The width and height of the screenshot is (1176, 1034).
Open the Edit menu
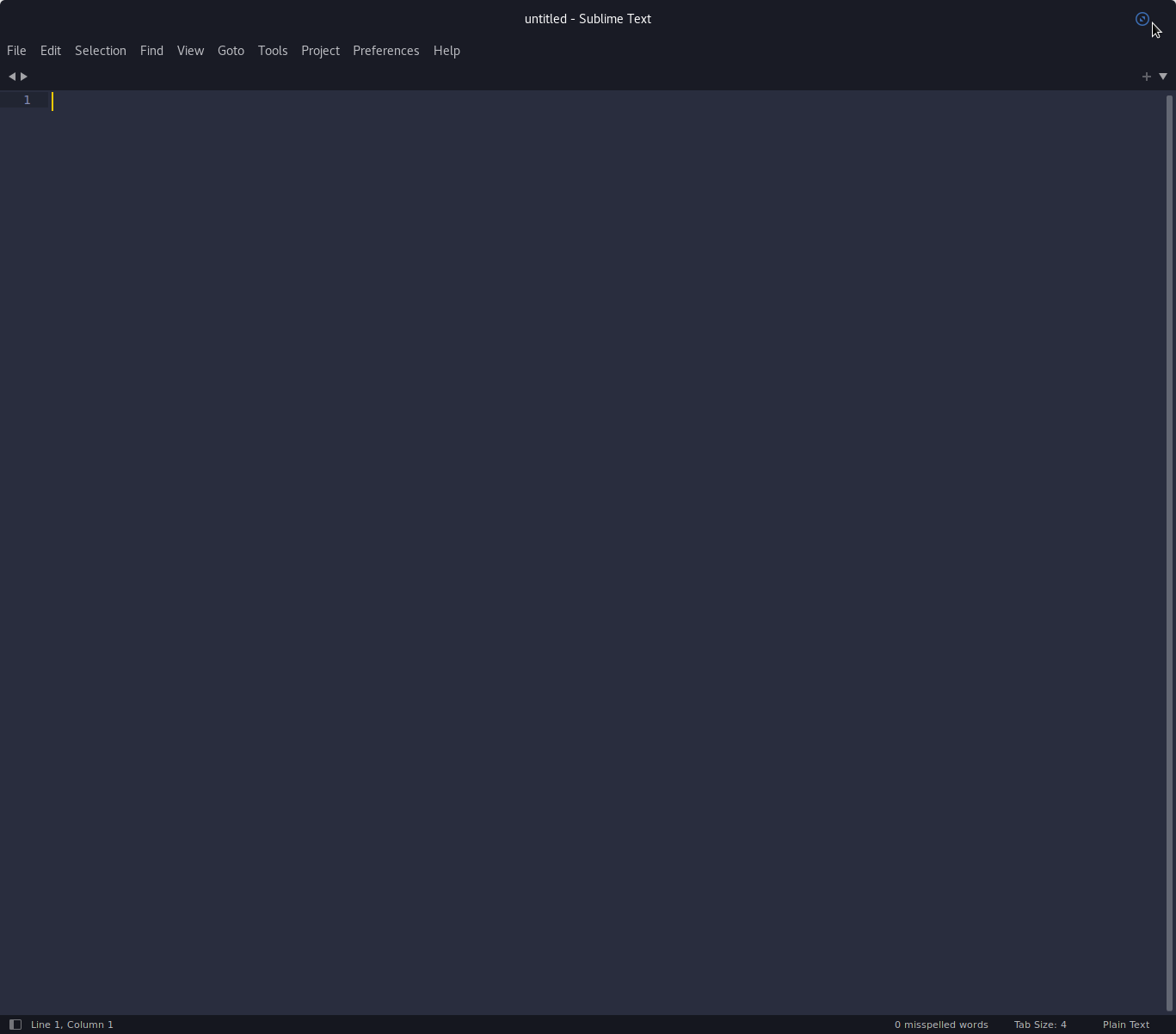(51, 51)
